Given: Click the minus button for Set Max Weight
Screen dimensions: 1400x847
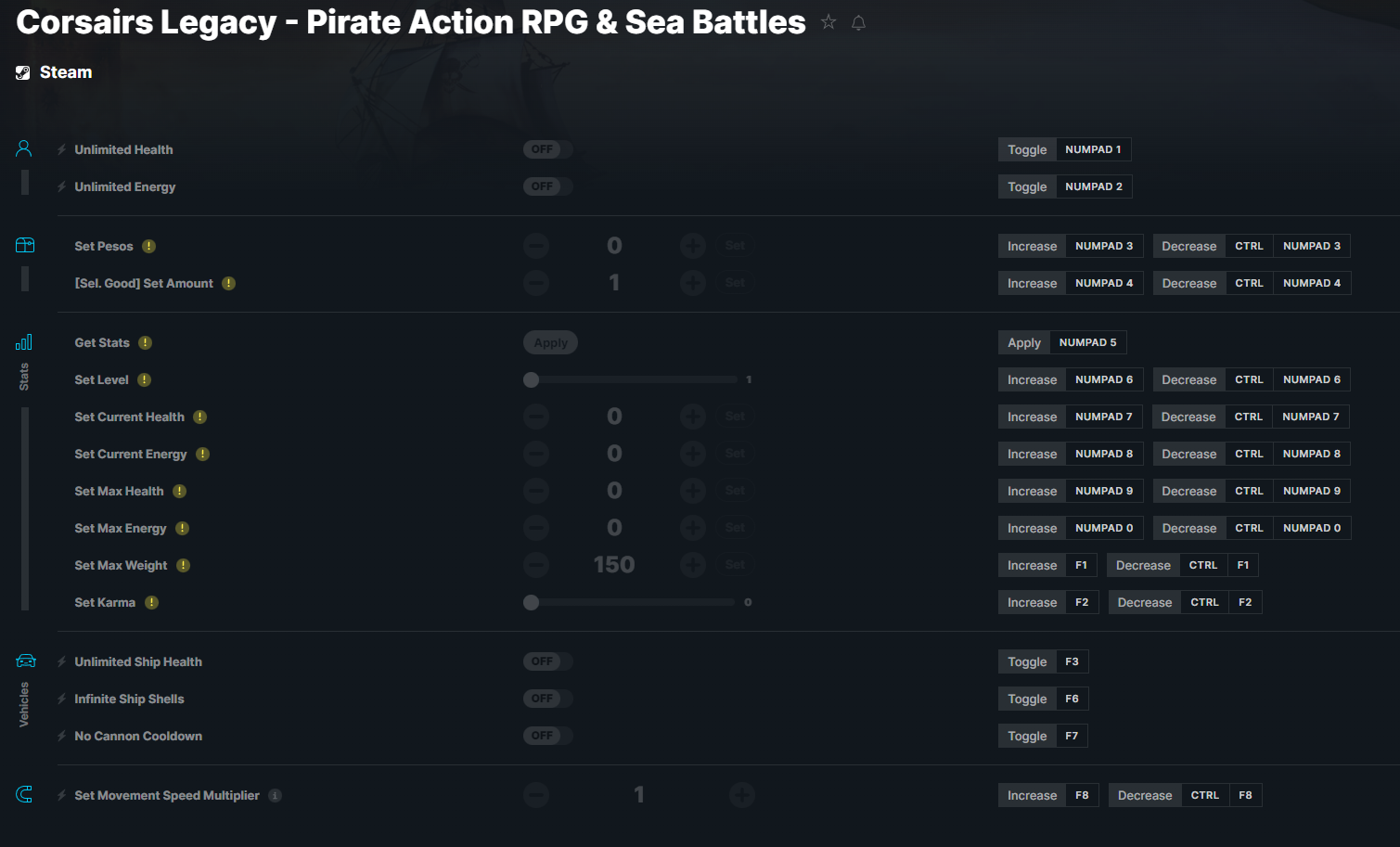Looking at the screenshot, I should click(x=536, y=565).
